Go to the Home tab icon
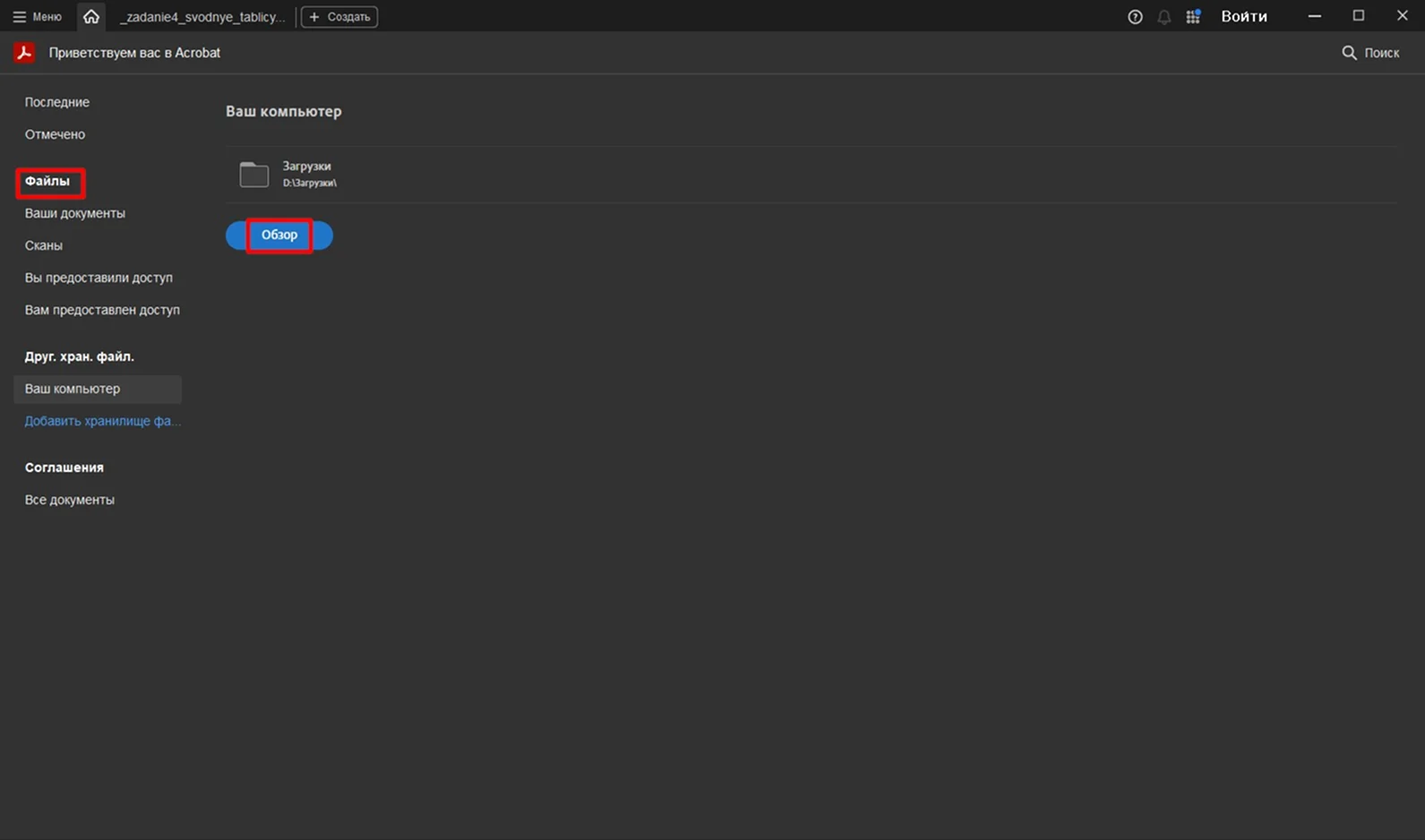The height and width of the screenshot is (840, 1425). (91, 16)
